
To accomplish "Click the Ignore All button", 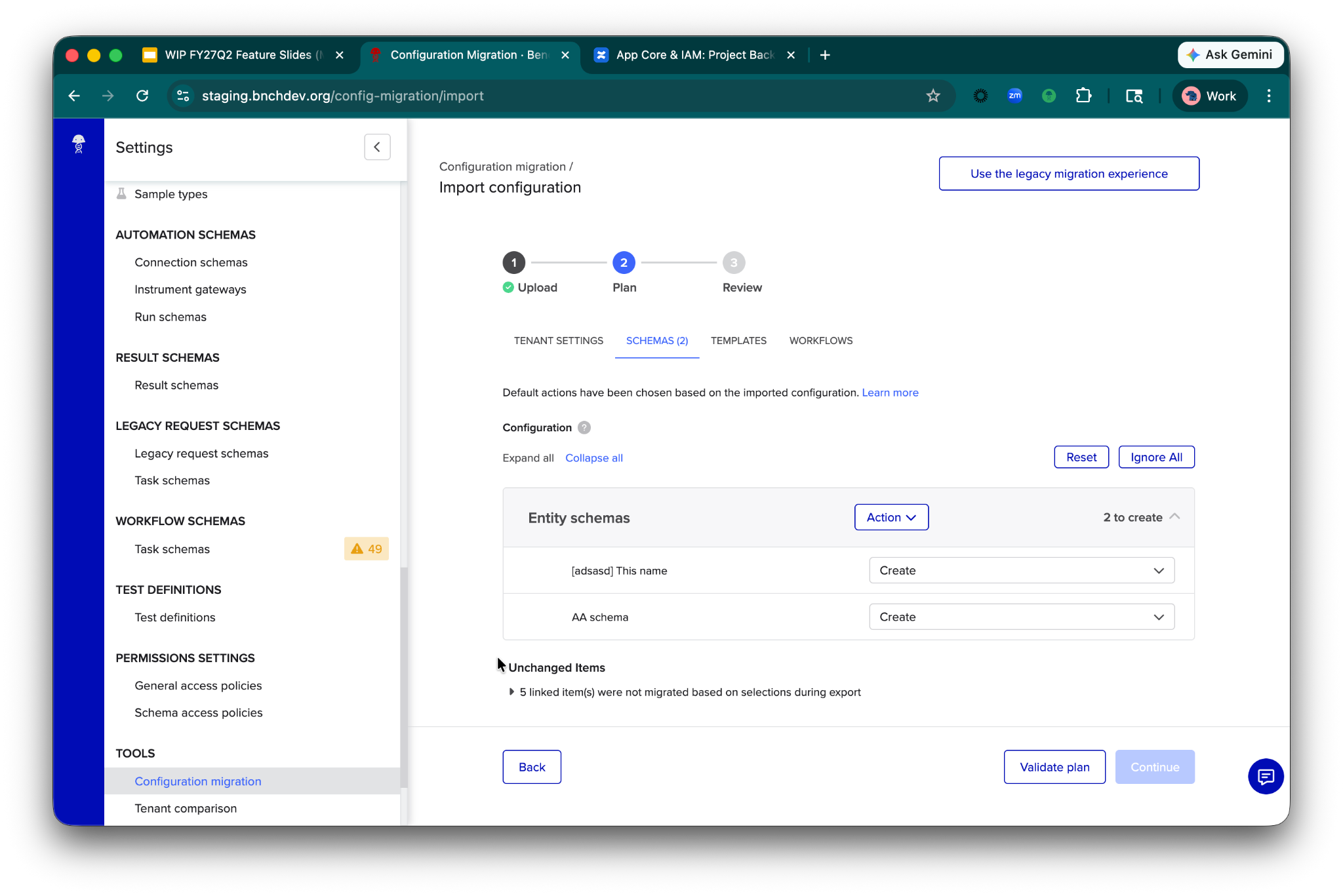I will pos(1156,457).
